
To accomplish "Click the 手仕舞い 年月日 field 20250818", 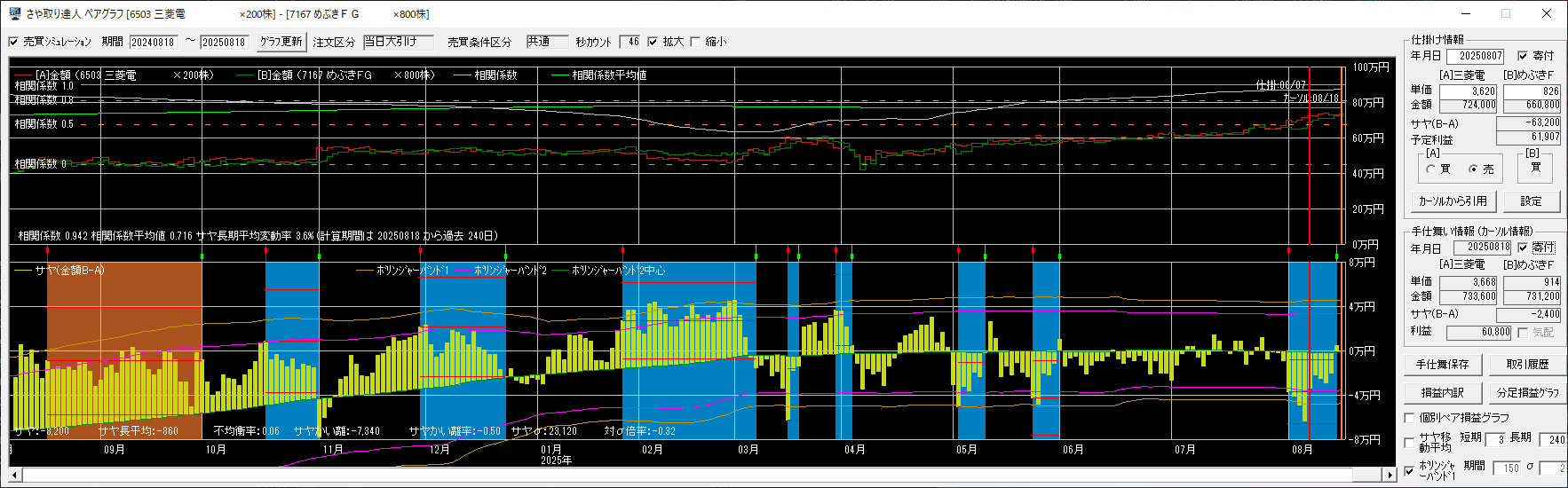I will (x=1483, y=248).
